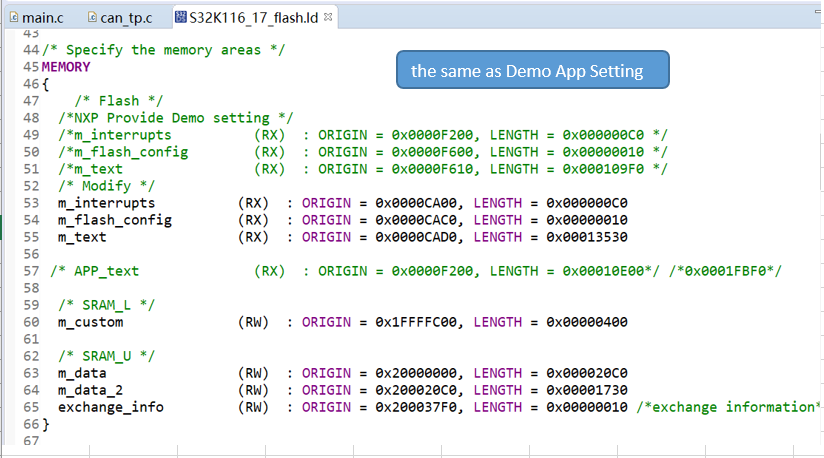This screenshot has width=824, height=458.
Task: Click the main.c file icon
Action: point(11,17)
